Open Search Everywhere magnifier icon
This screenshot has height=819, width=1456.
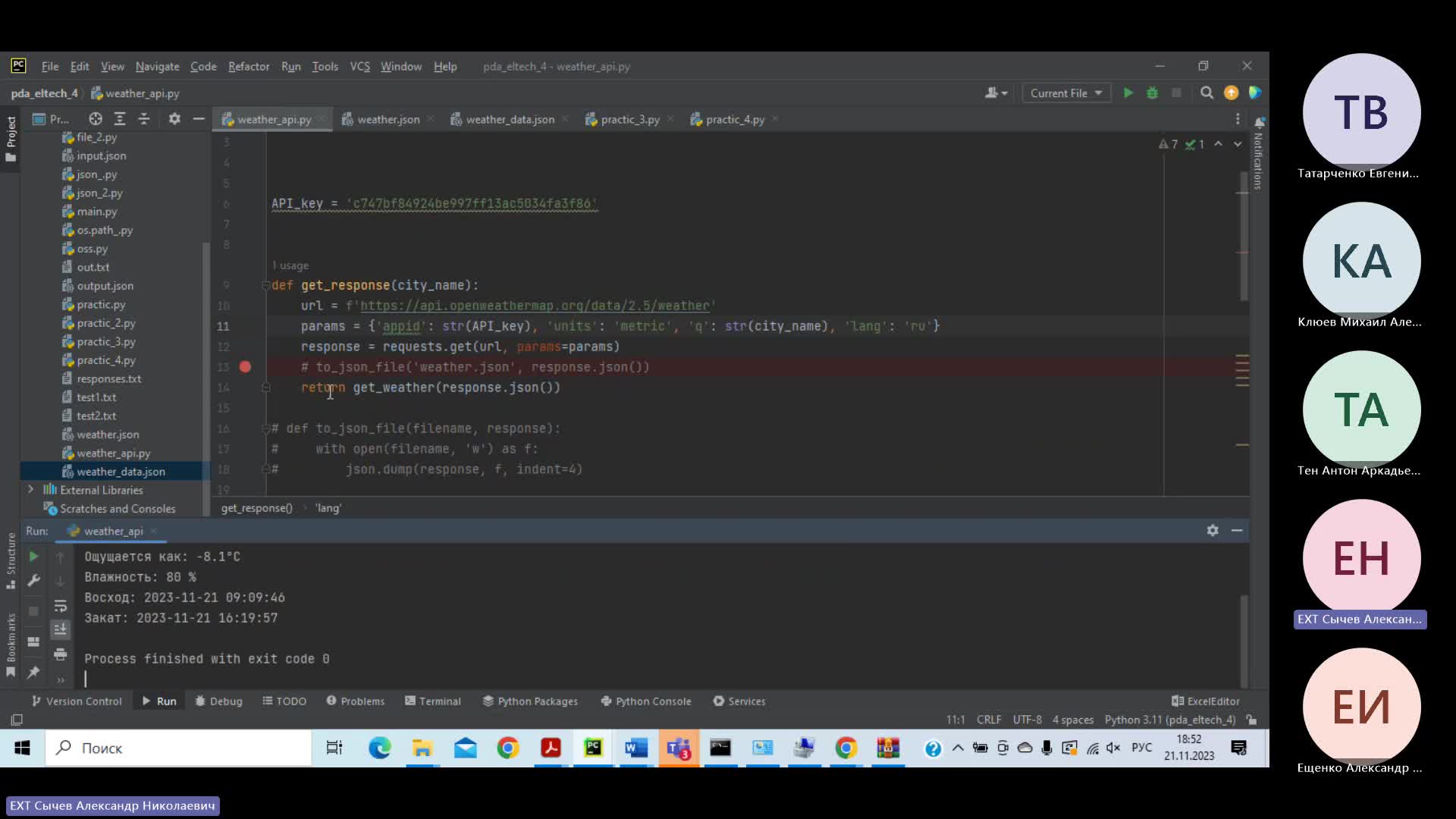[x=1207, y=93]
